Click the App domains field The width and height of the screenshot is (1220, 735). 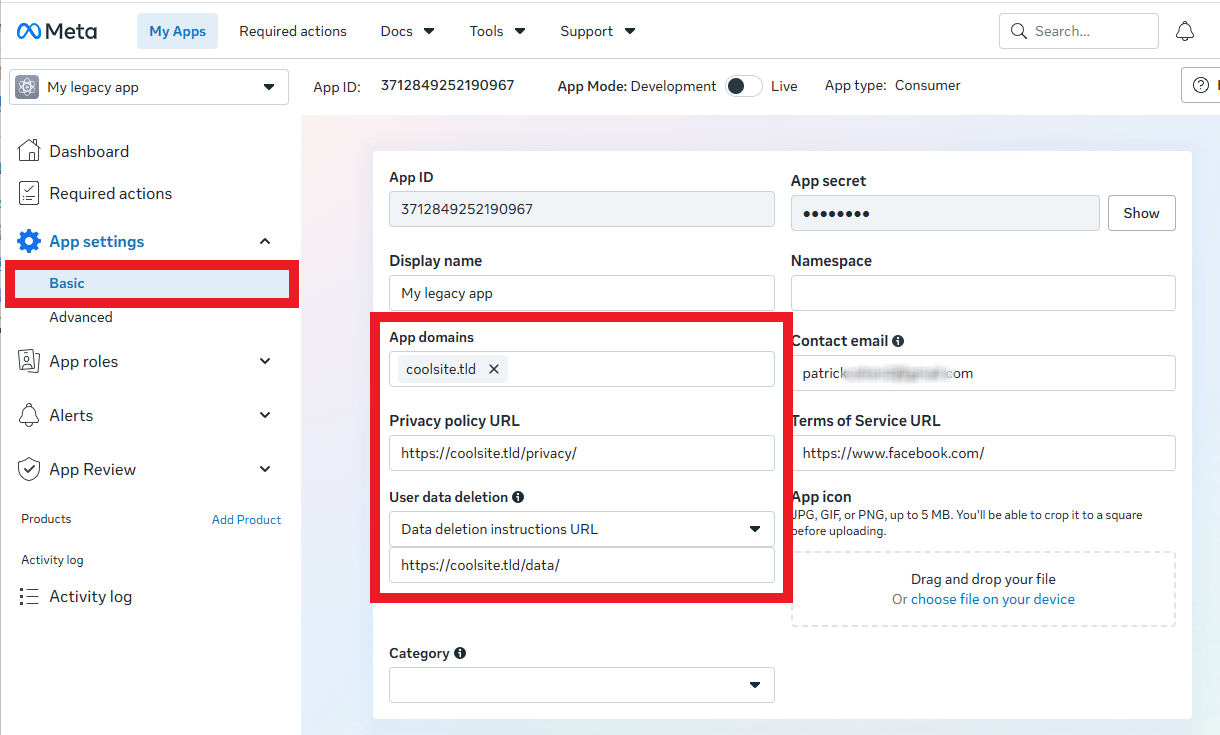pos(582,369)
